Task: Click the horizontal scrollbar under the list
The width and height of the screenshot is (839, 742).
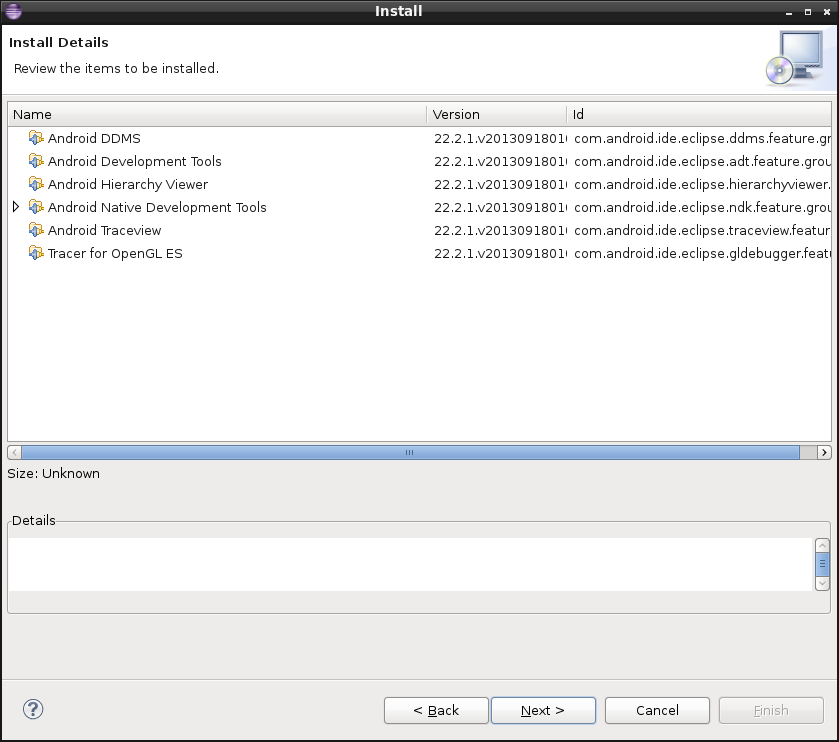Action: click(x=409, y=452)
